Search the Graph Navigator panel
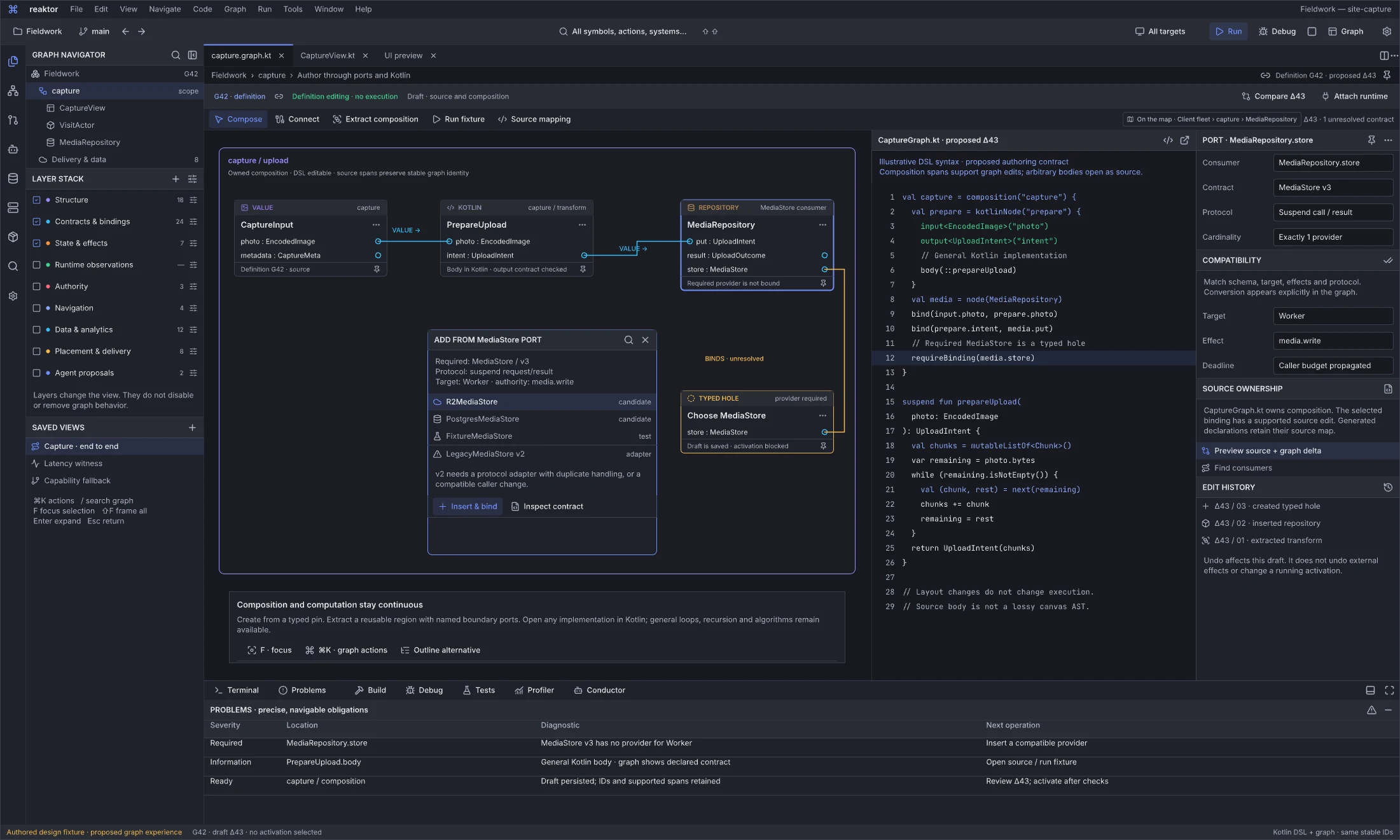Image resolution: width=1400 pixels, height=840 pixels. coord(176,55)
